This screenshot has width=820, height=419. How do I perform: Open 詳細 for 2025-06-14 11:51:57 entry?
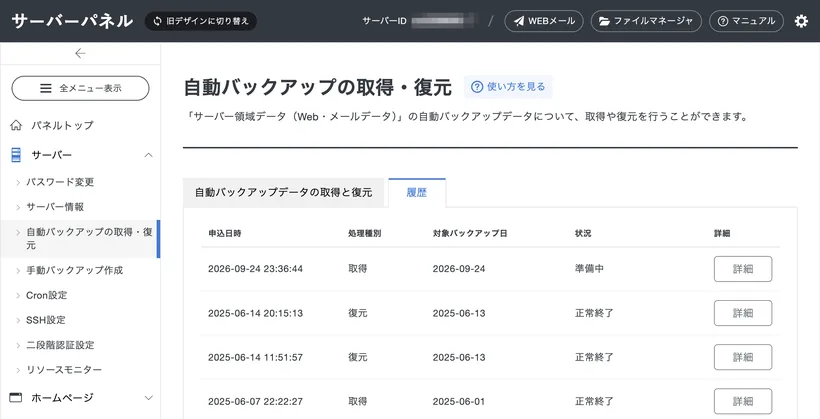click(x=743, y=357)
